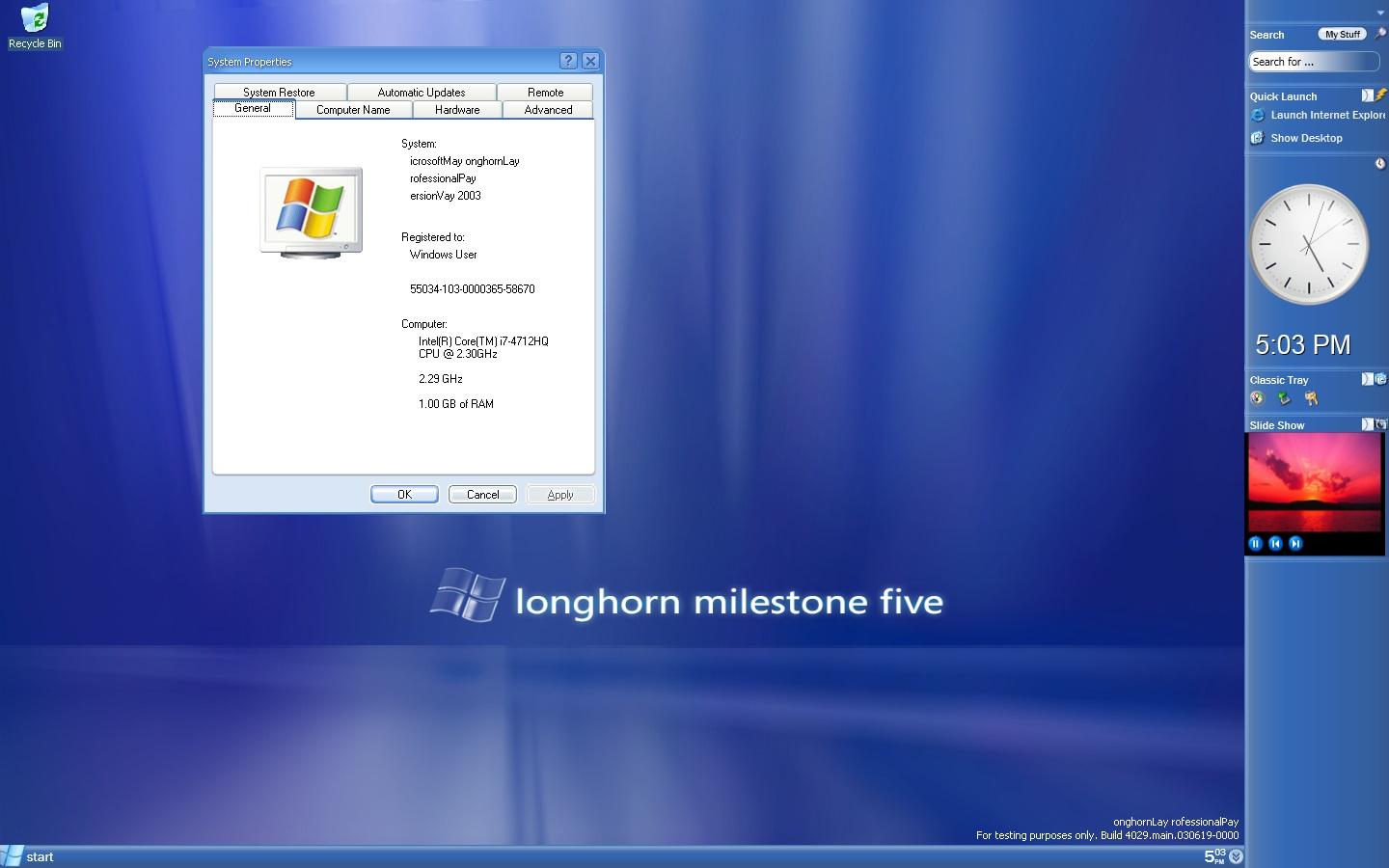This screenshot has width=1389, height=868.
Task: Go to previous slide in Slide Show
Action: click(x=1275, y=544)
